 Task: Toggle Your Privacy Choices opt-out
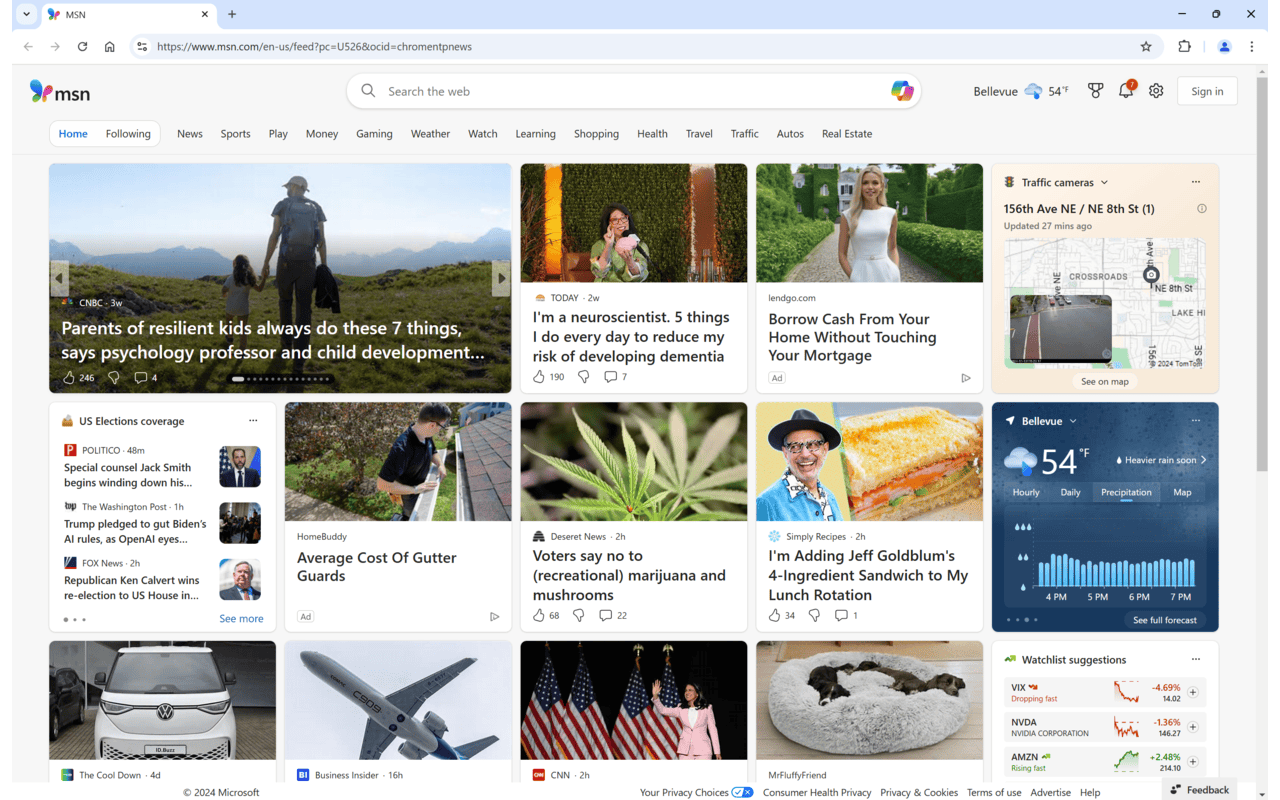(742, 791)
